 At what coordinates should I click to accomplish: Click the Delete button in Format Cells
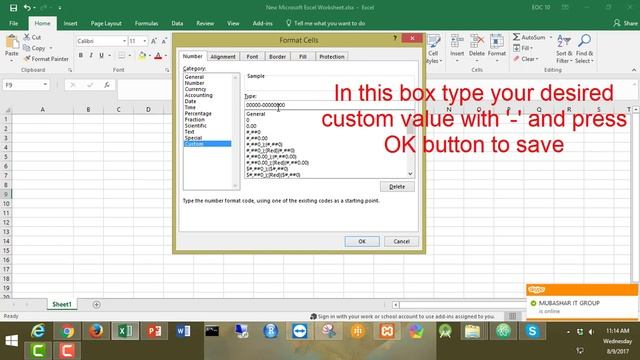(397, 187)
